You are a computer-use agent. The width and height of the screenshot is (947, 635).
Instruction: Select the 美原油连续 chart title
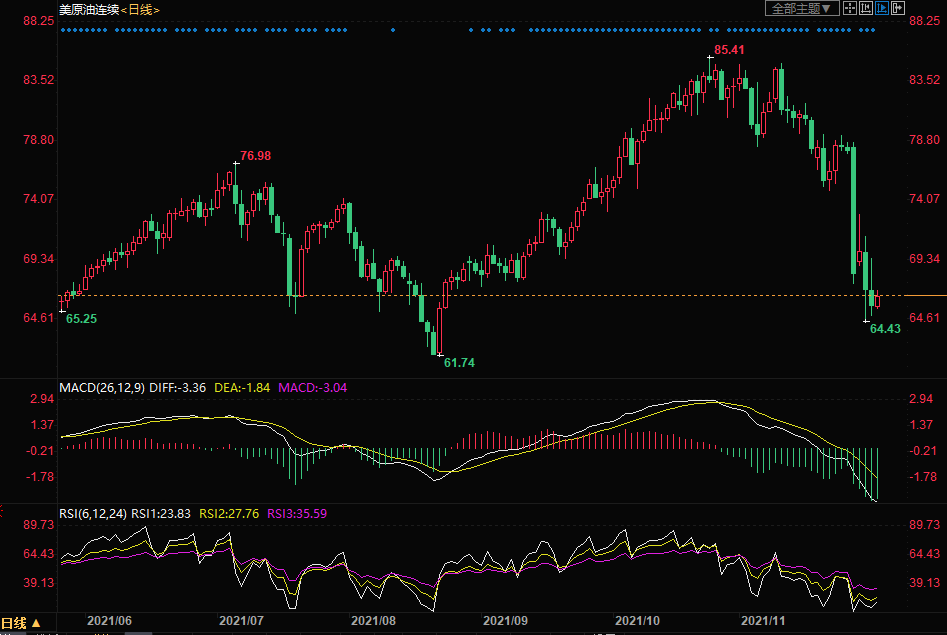point(89,9)
